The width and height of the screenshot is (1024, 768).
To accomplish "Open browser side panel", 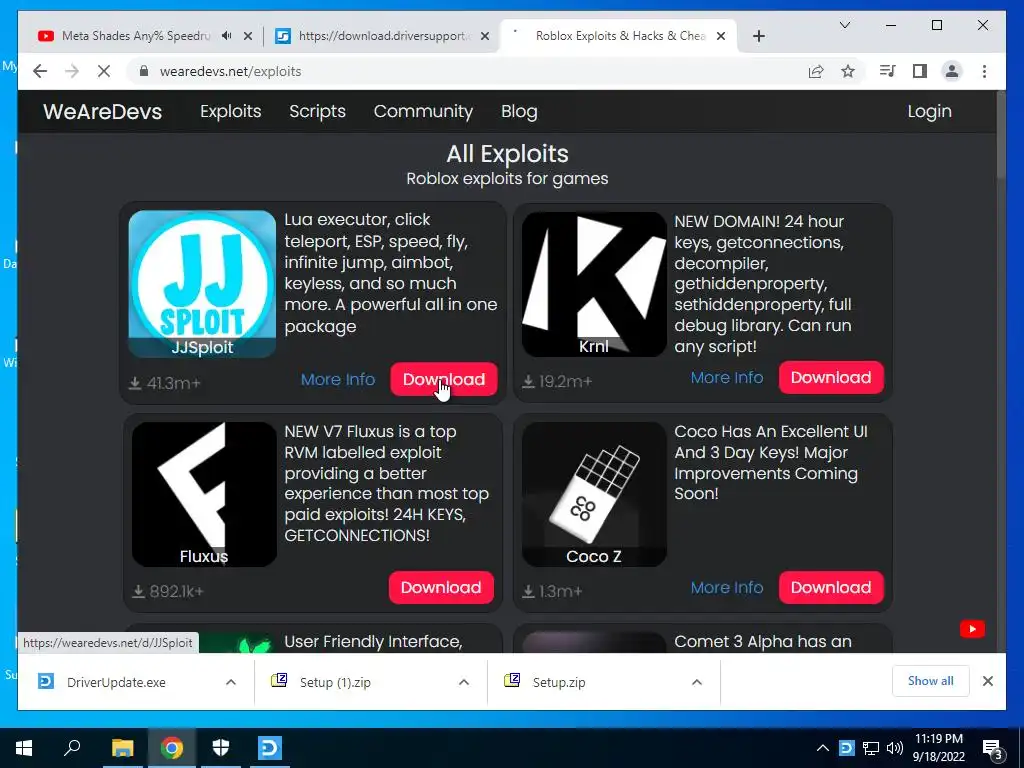I will click(920, 71).
